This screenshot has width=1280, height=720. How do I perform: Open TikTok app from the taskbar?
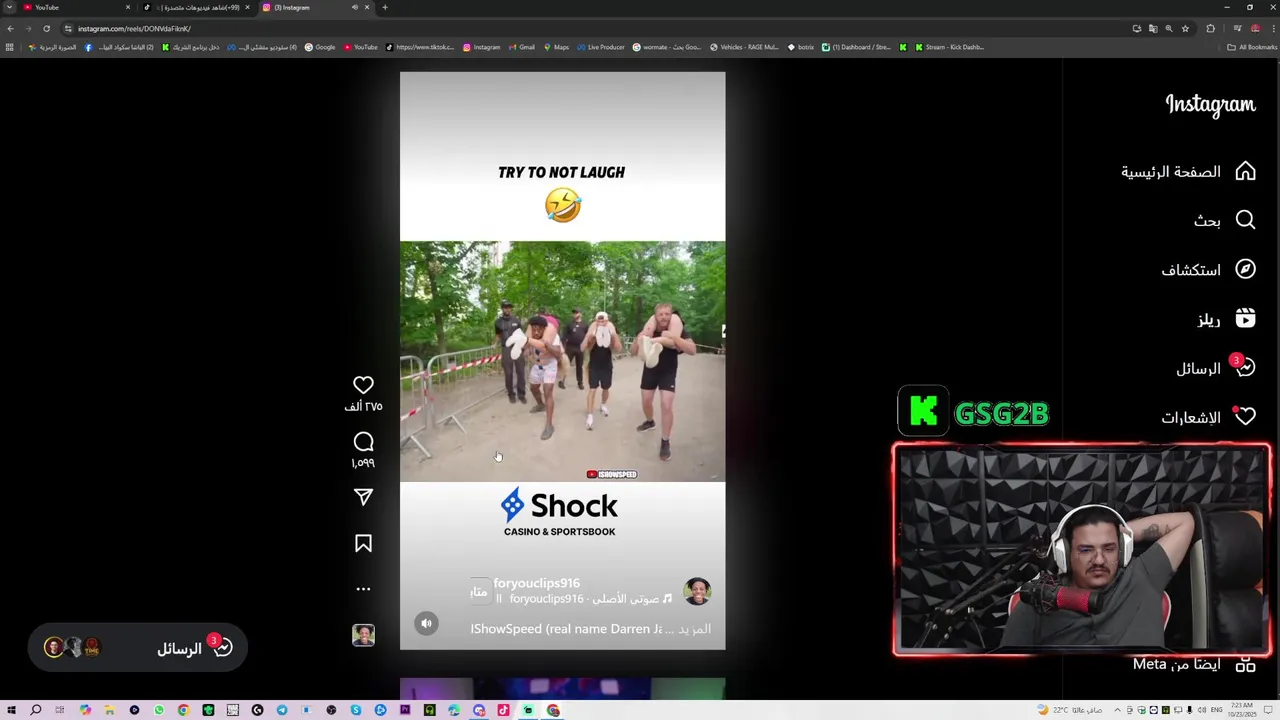[x=503, y=710]
